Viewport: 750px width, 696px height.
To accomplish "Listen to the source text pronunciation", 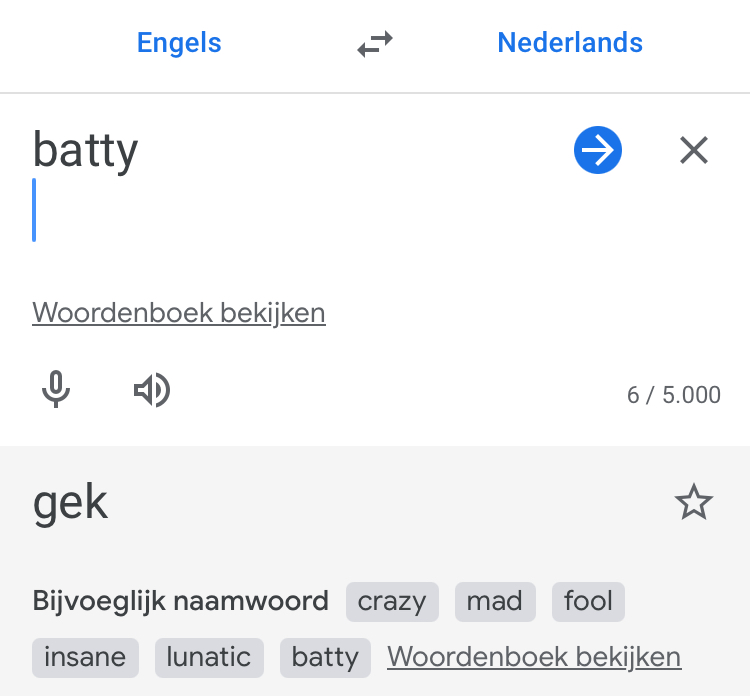I will click(x=152, y=390).
